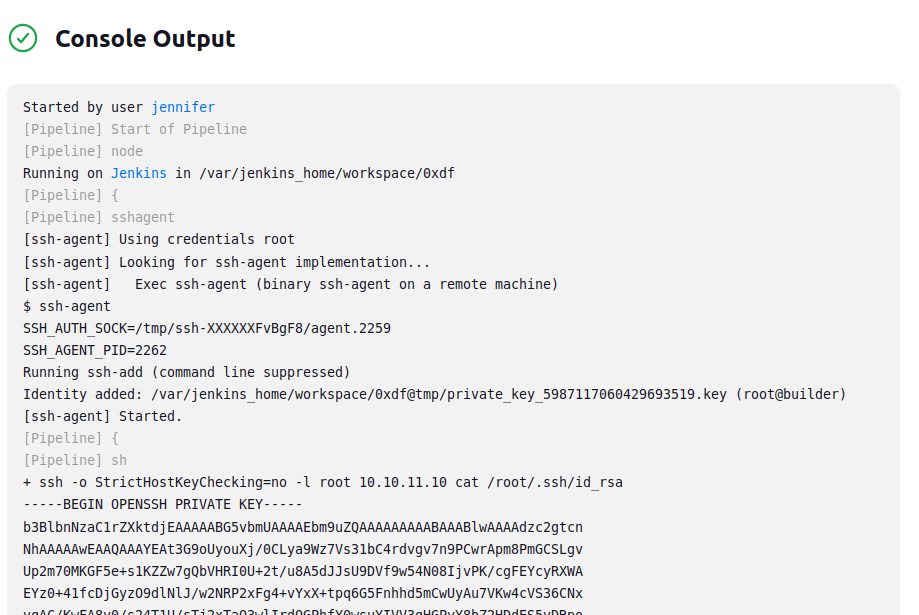This screenshot has width=919, height=615.
Task: Click the [Pipeline] node line
Action: pyautogui.click(x=83, y=151)
